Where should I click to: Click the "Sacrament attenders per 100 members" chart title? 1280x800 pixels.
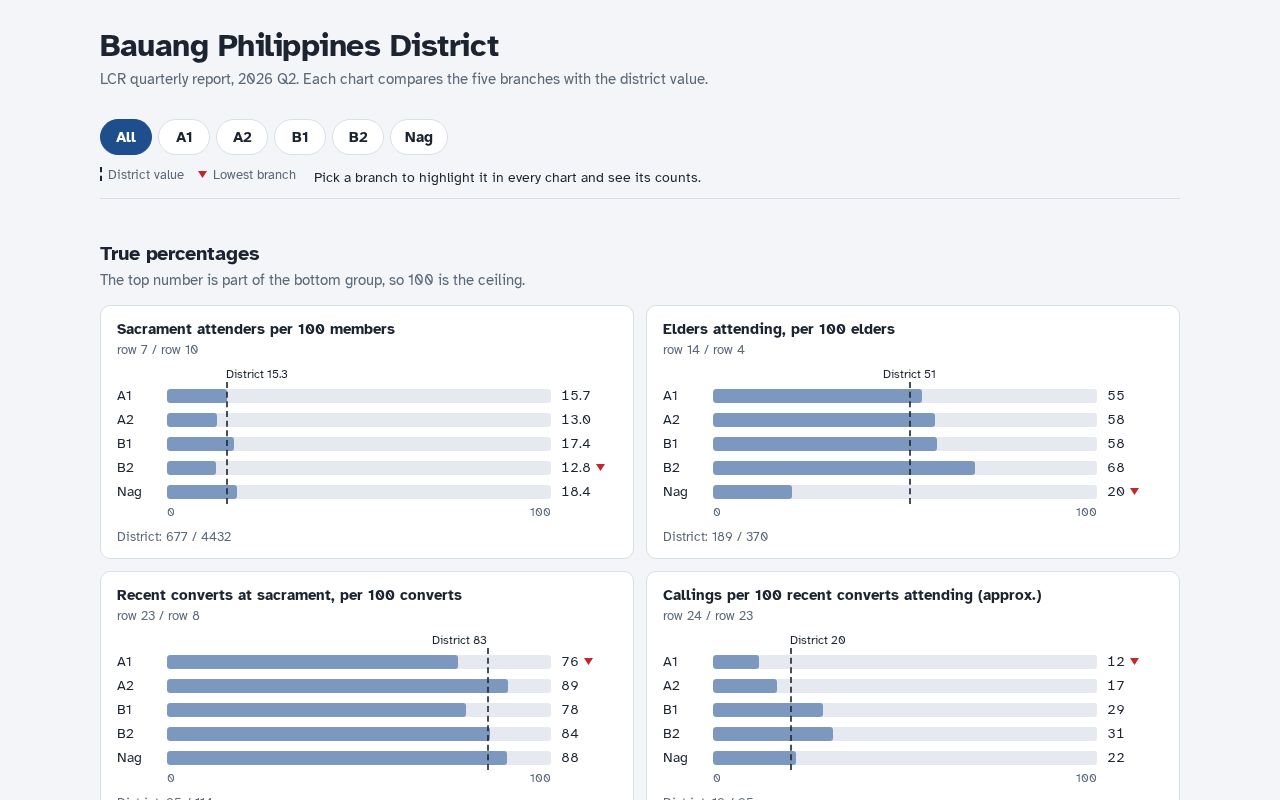pyautogui.click(x=256, y=329)
